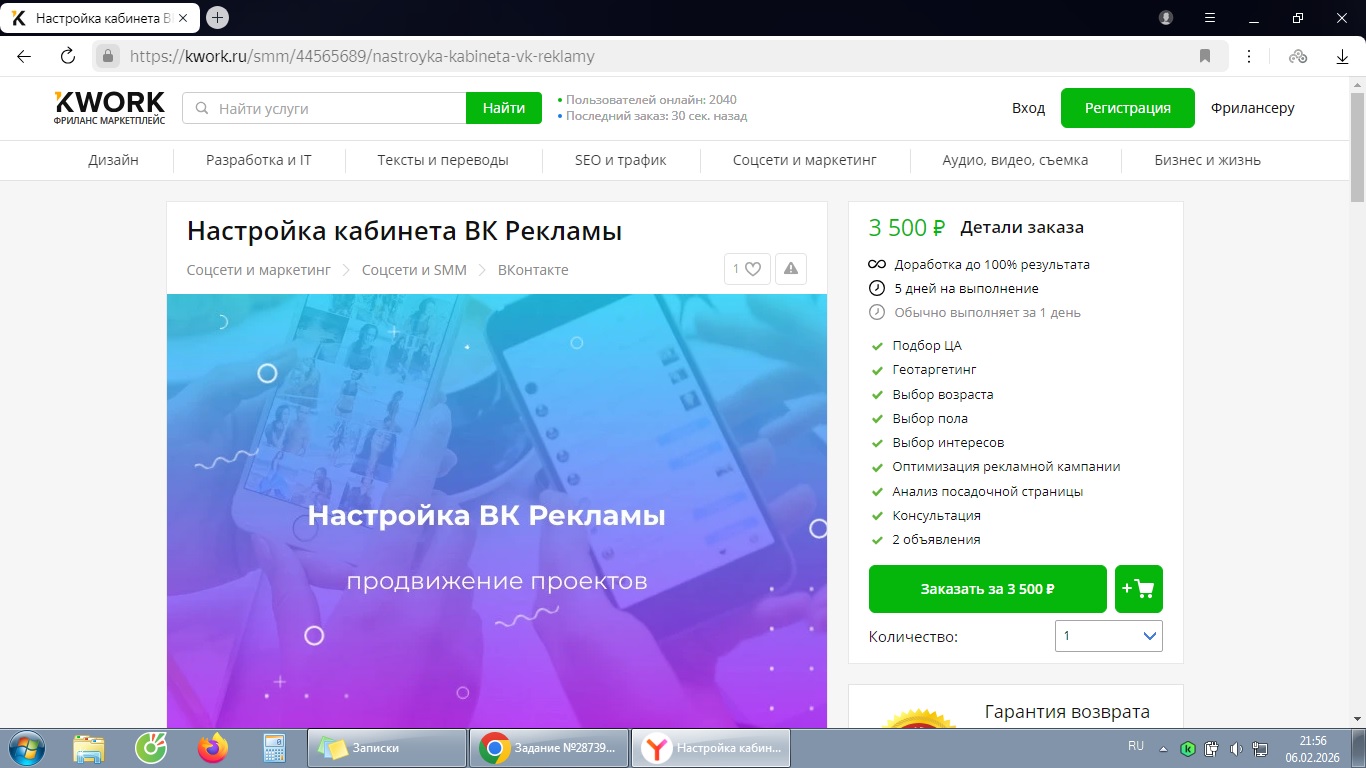Follow the Соцсети и SMM breadcrumb link
The width and height of the screenshot is (1366, 768).
click(414, 270)
